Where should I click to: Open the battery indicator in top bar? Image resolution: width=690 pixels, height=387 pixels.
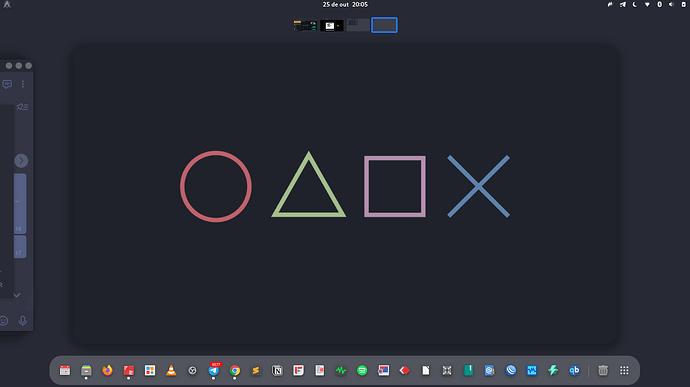[x=684, y=4]
